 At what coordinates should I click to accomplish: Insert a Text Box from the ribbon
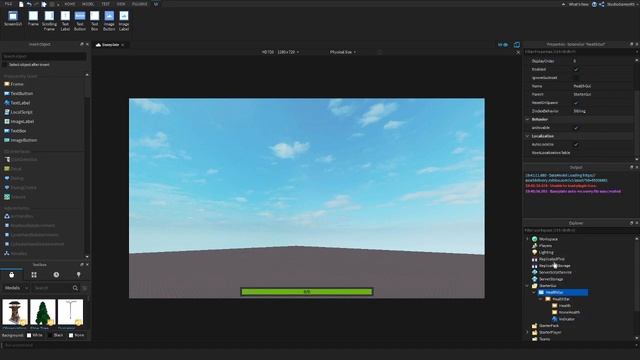(x=94, y=21)
